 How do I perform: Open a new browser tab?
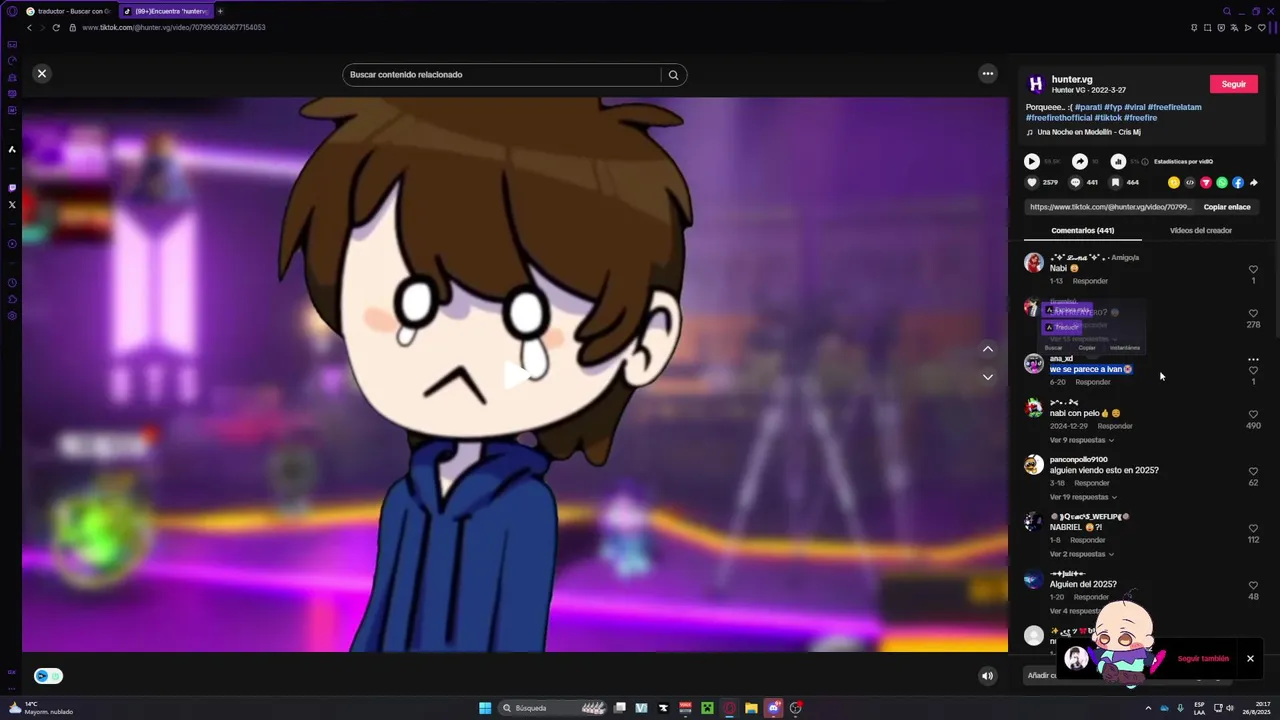tap(220, 11)
